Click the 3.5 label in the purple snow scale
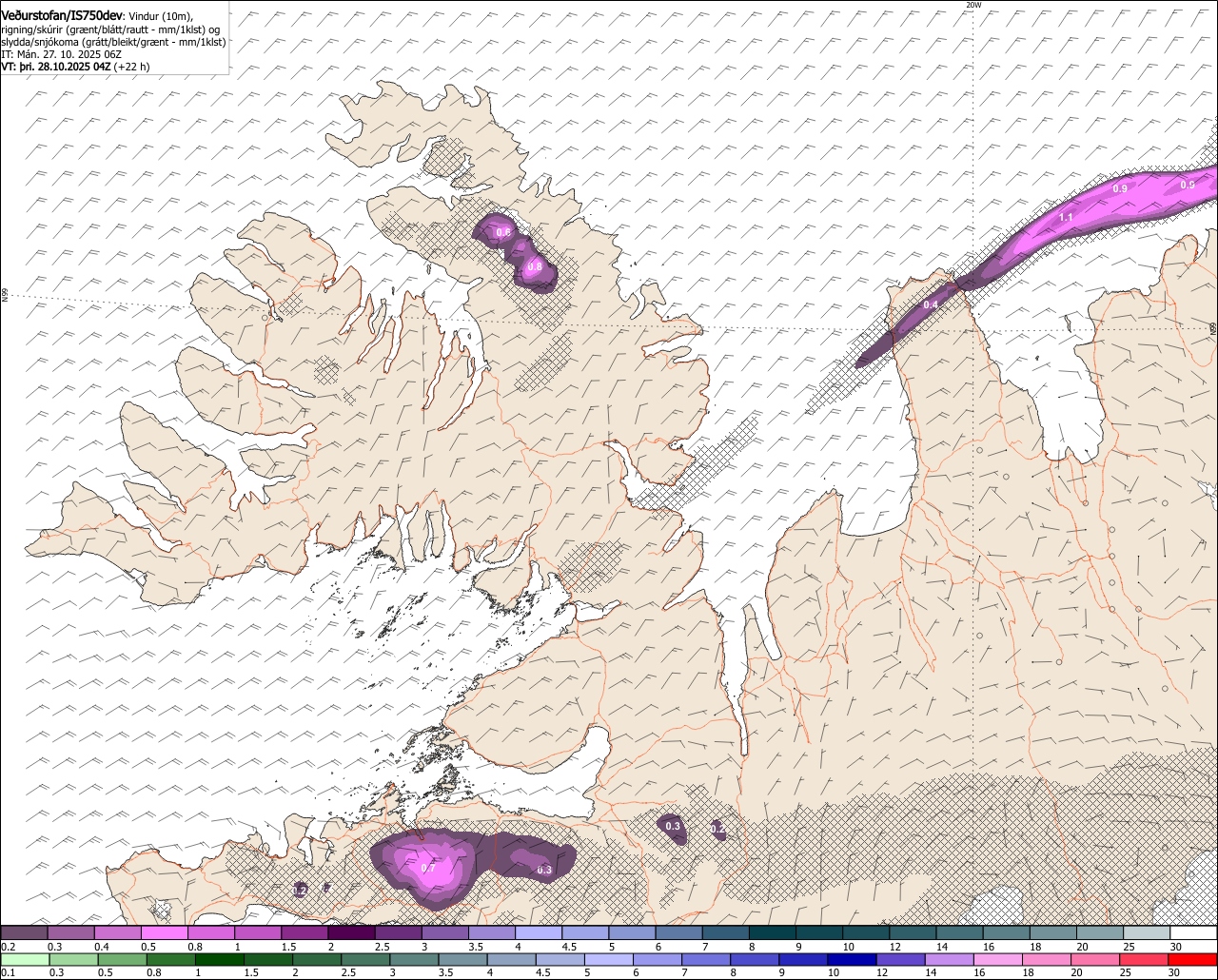1218x980 pixels. [x=477, y=947]
